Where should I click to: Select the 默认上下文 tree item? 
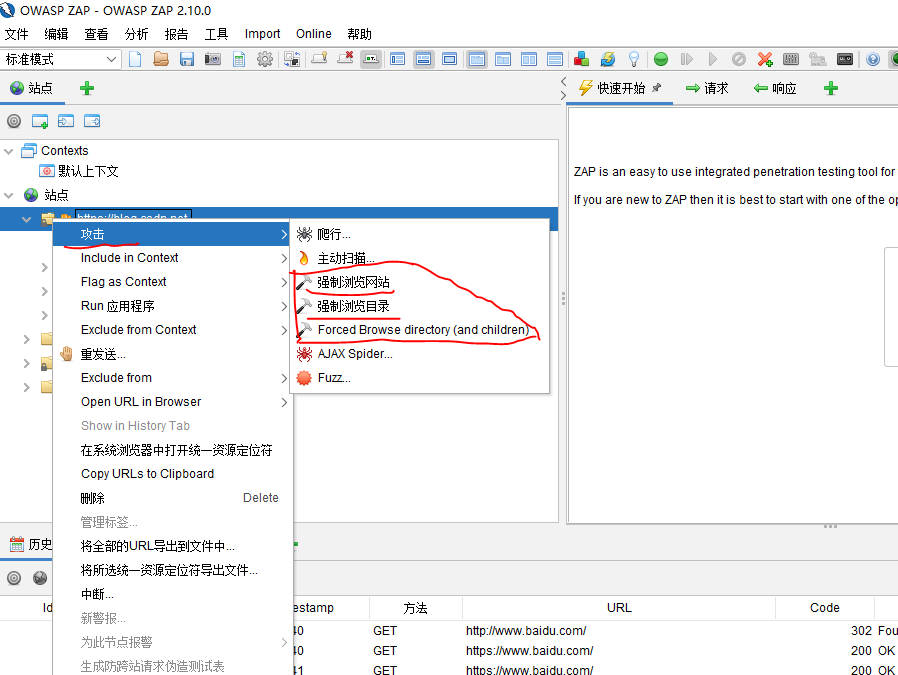click(78, 171)
